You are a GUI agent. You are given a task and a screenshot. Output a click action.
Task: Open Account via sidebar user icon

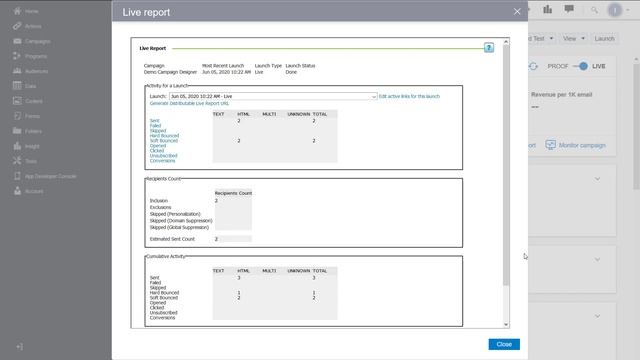pyautogui.click(x=17, y=191)
